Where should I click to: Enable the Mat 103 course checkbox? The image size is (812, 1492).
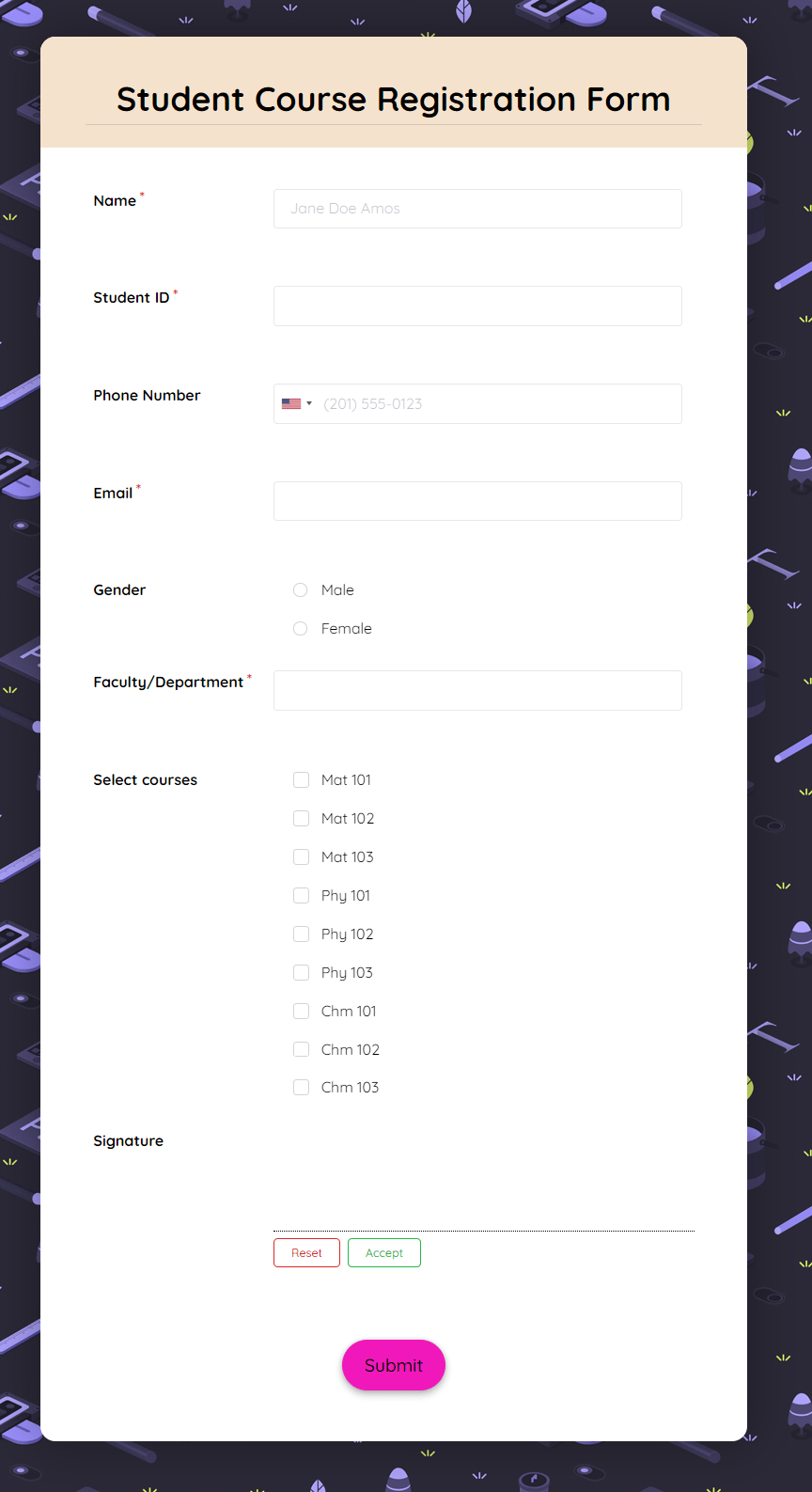(x=301, y=857)
